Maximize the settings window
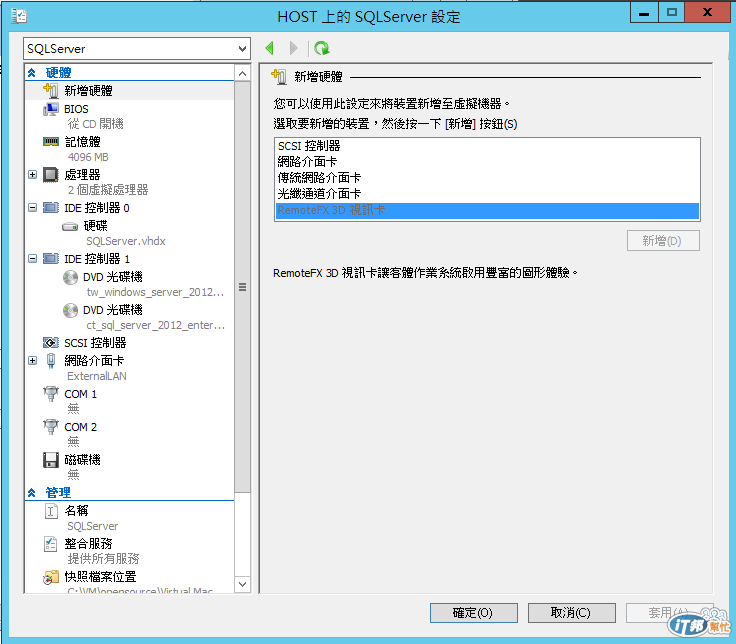 tap(672, 12)
